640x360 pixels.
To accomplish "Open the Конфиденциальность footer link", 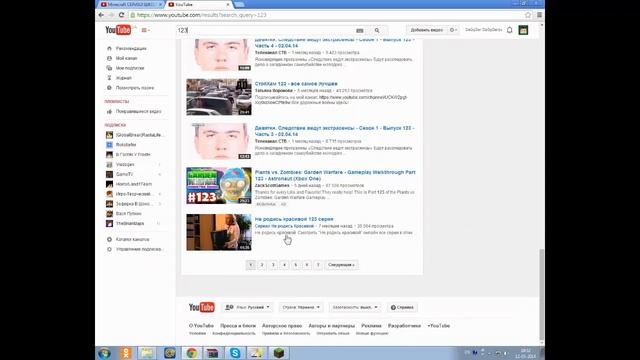I will [234, 333].
